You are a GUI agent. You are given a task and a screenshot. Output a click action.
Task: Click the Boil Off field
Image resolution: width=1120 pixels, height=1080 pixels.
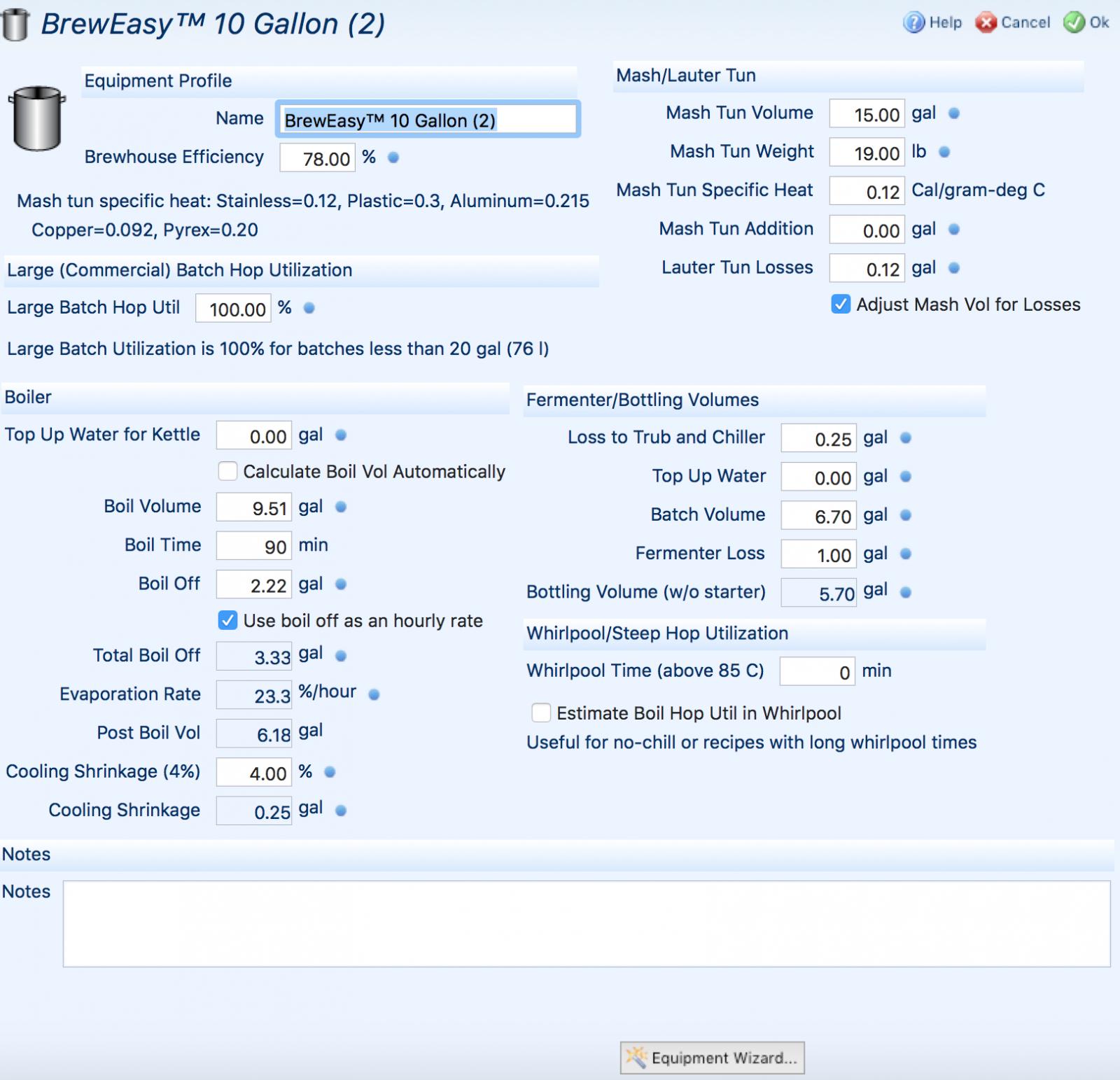(x=254, y=584)
